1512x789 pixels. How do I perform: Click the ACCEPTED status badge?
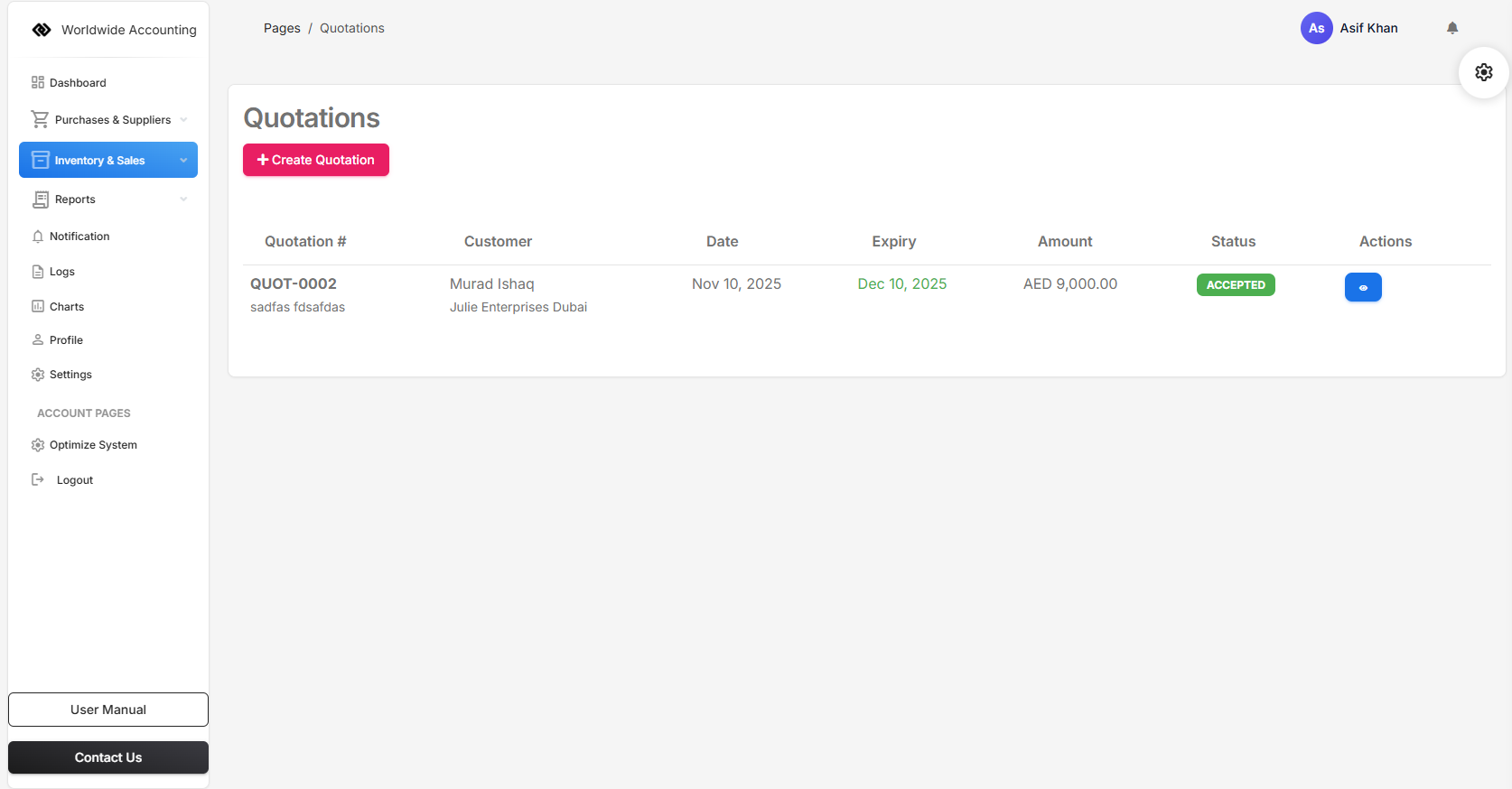point(1235,285)
